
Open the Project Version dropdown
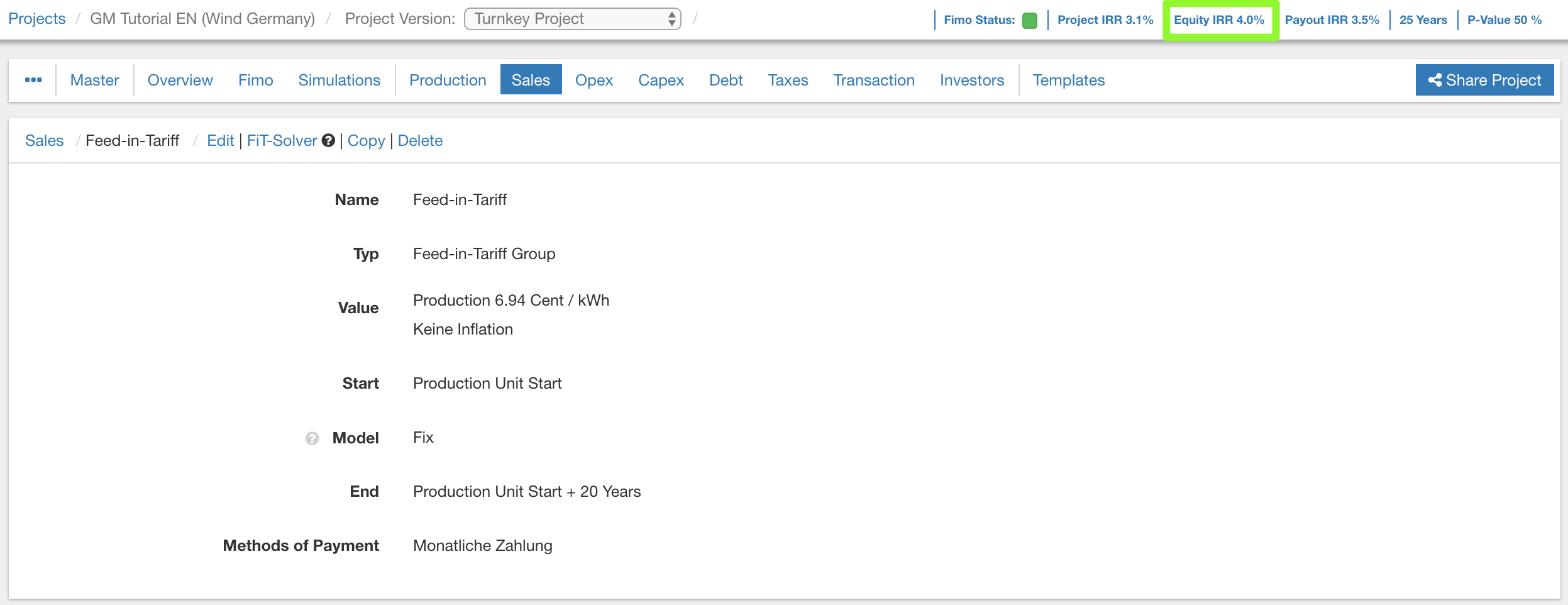(x=572, y=19)
